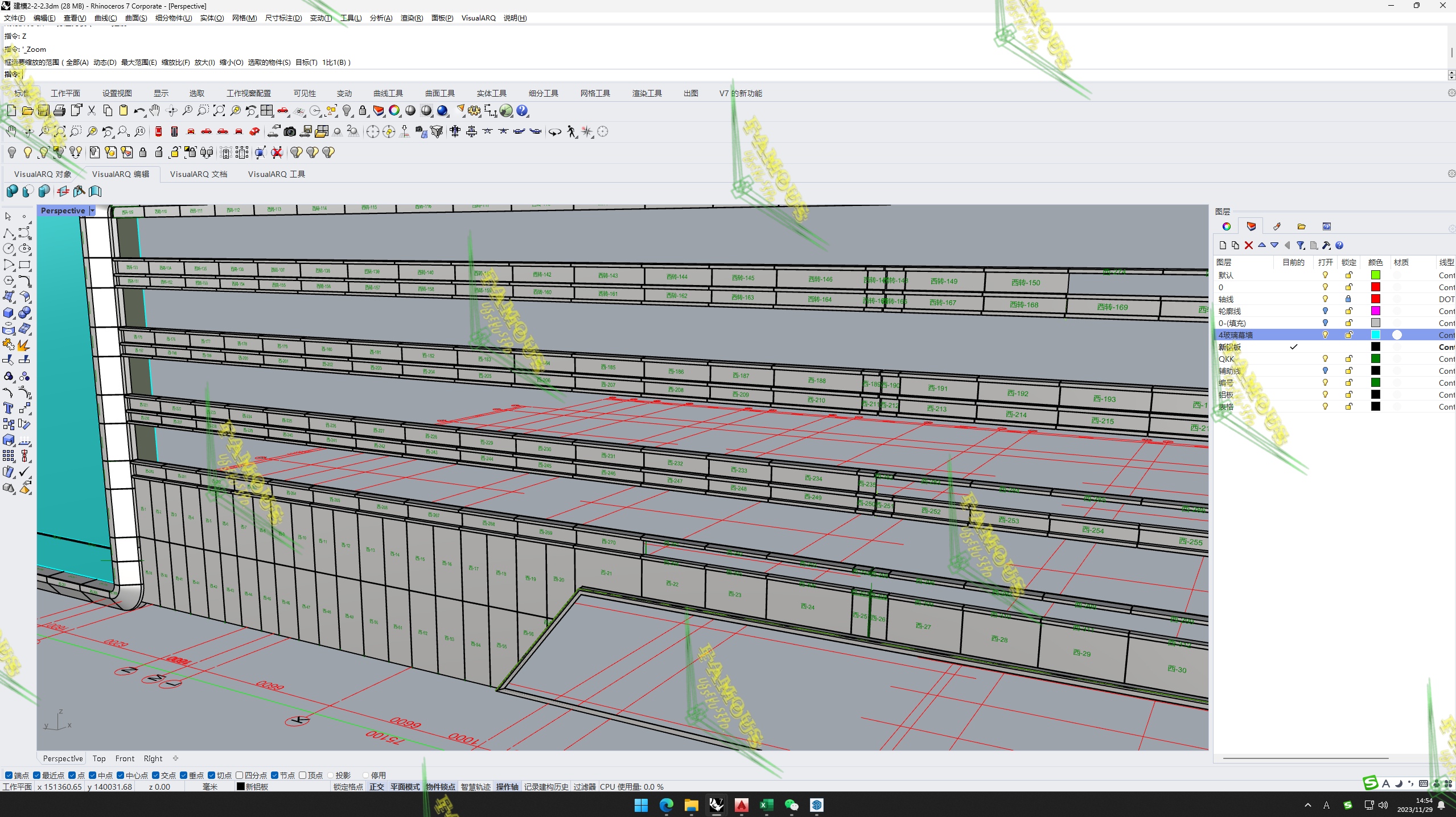The height and width of the screenshot is (817, 1456).
Task: Enable the 顶点 osnap checkbox
Action: pos(303,775)
